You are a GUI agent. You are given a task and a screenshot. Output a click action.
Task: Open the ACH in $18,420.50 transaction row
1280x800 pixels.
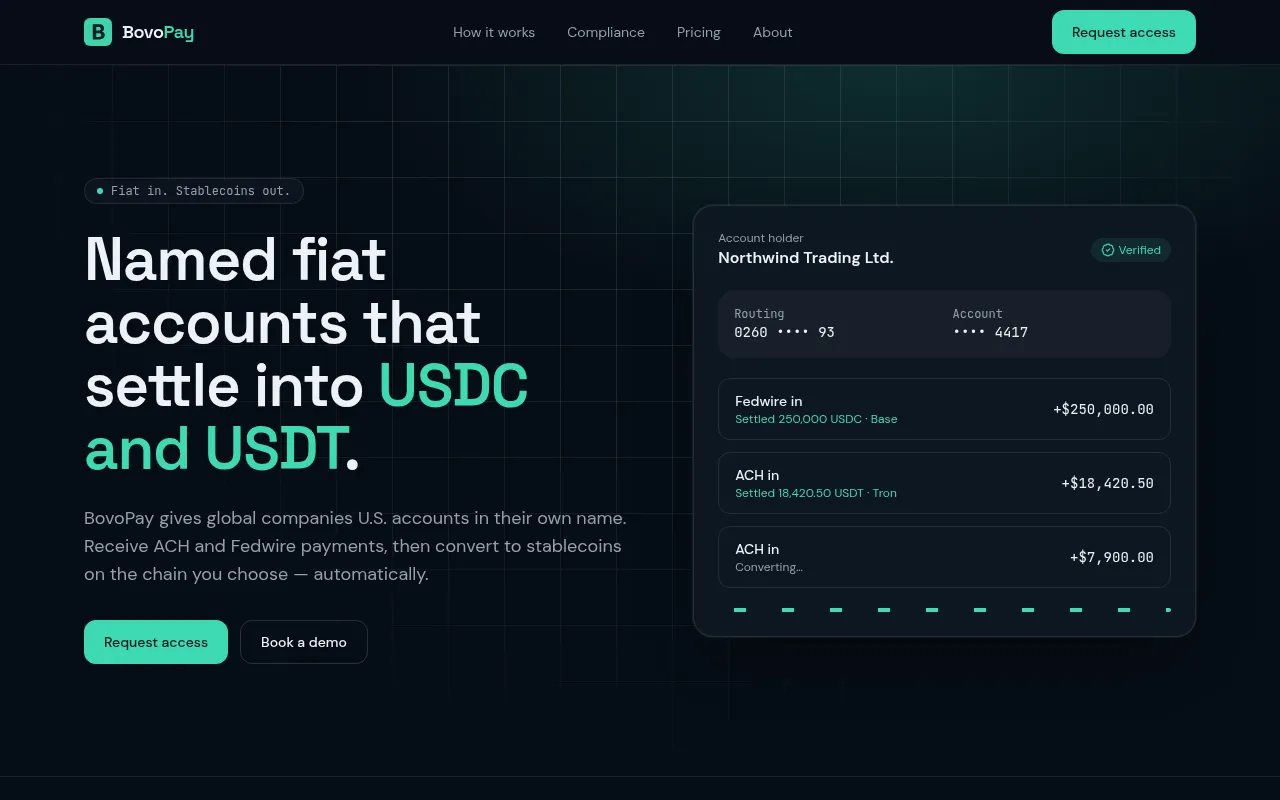pyautogui.click(x=944, y=483)
